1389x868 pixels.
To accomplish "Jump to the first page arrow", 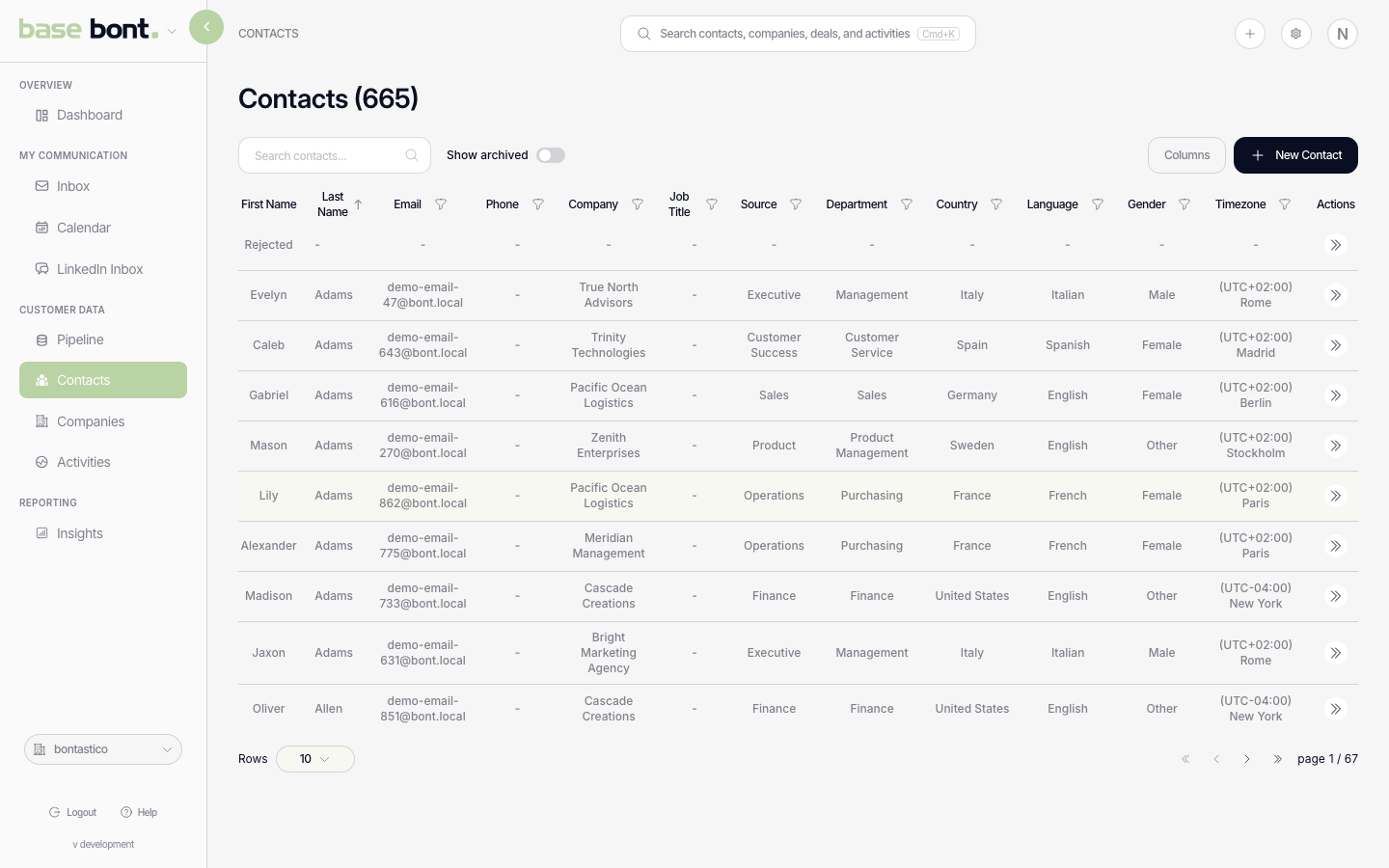I will point(1185,759).
